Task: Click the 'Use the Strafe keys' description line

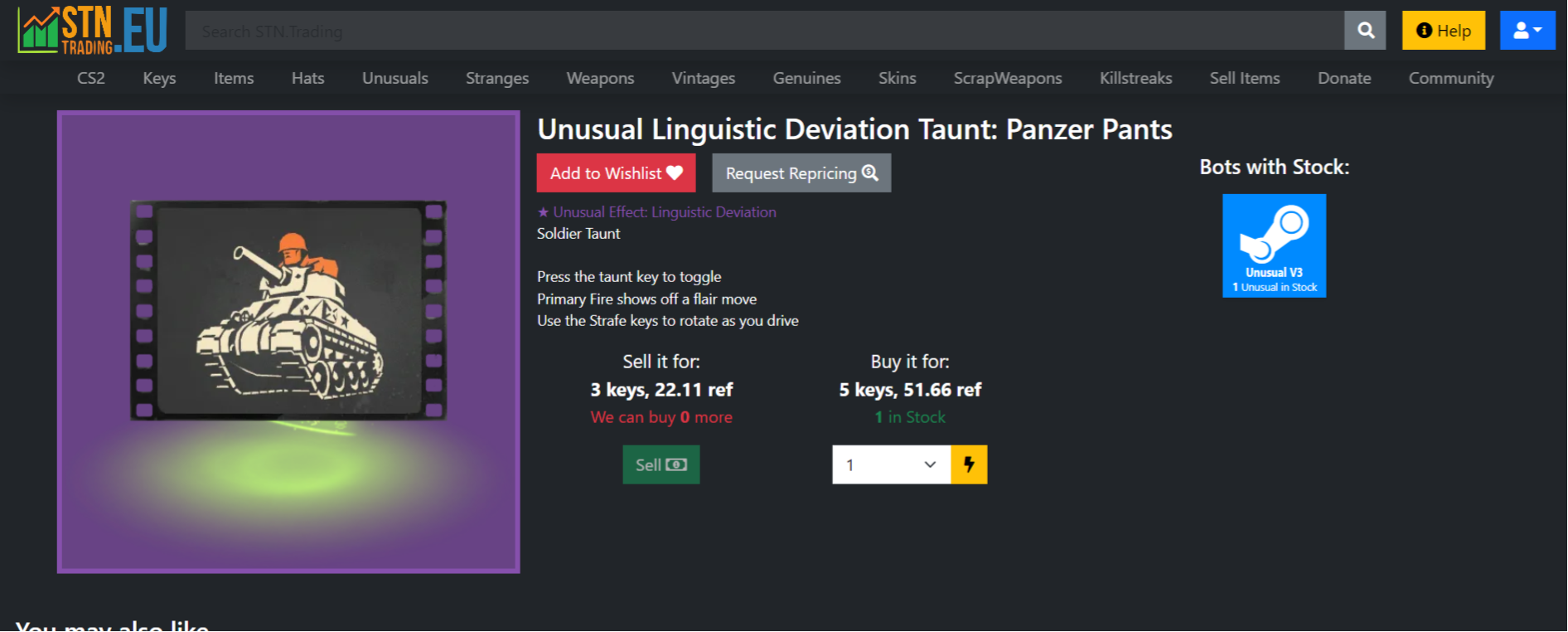Action: [668, 321]
